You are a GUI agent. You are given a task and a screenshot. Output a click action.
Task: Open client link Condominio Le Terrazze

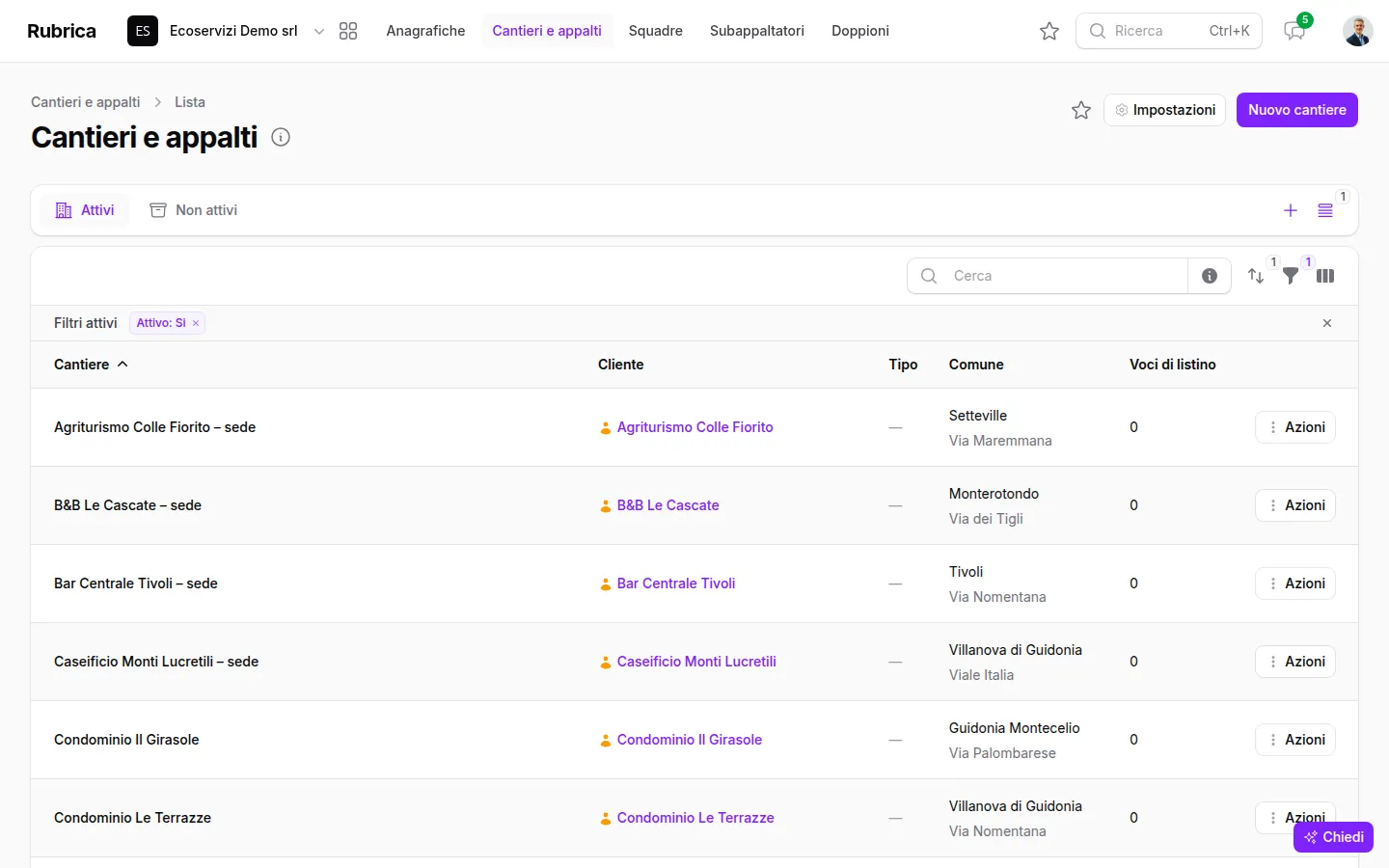(695, 818)
